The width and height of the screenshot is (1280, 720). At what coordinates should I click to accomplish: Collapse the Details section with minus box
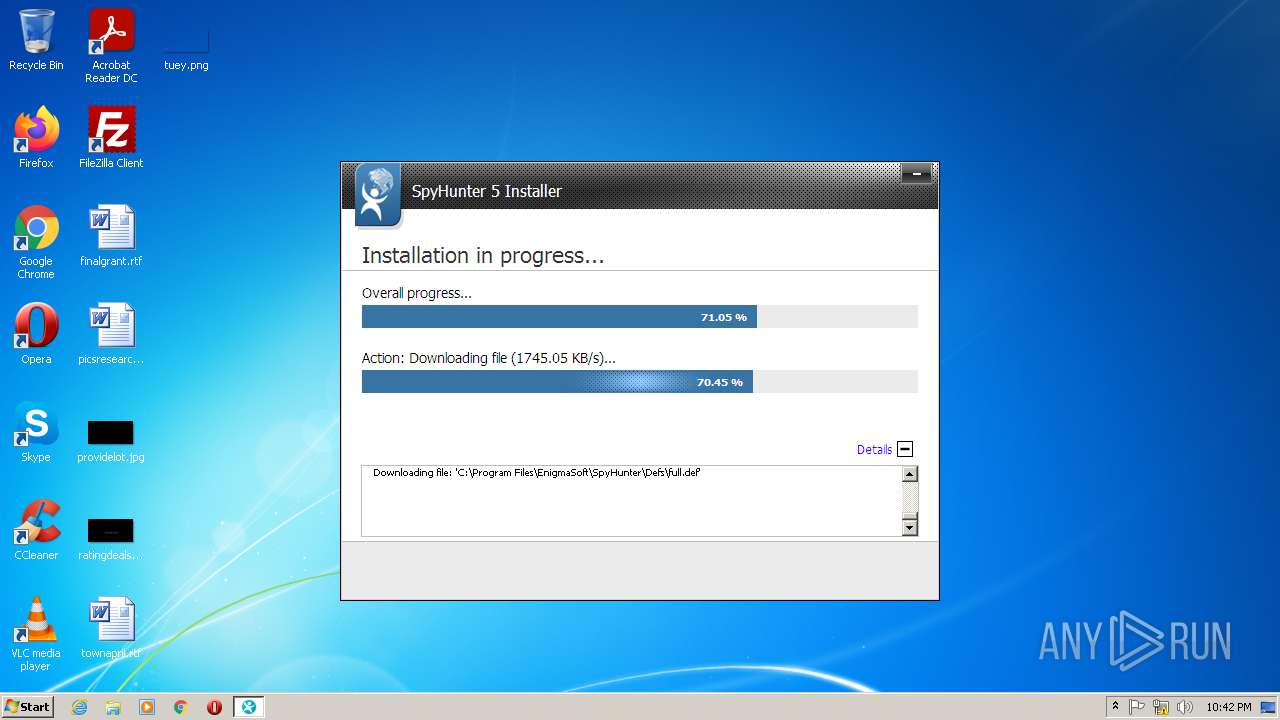(x=905, y=449)
